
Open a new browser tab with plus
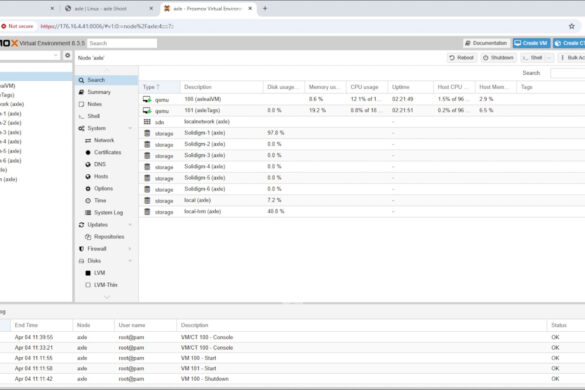coord(265,8)
